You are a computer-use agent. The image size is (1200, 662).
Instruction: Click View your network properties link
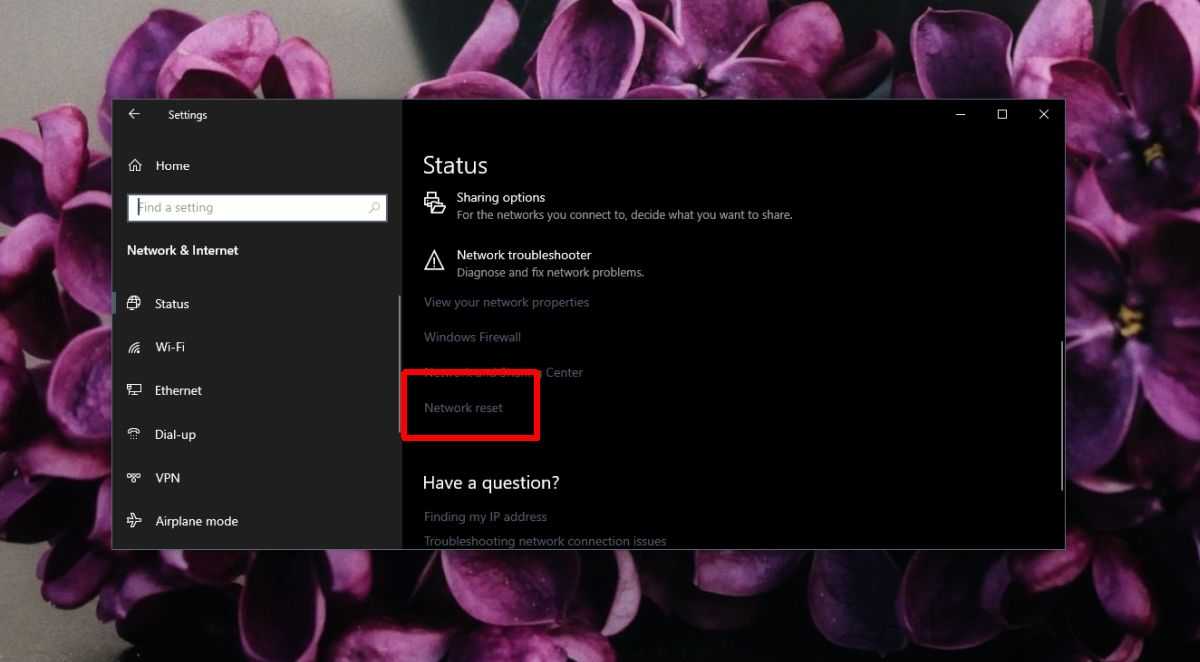point(506,302)
